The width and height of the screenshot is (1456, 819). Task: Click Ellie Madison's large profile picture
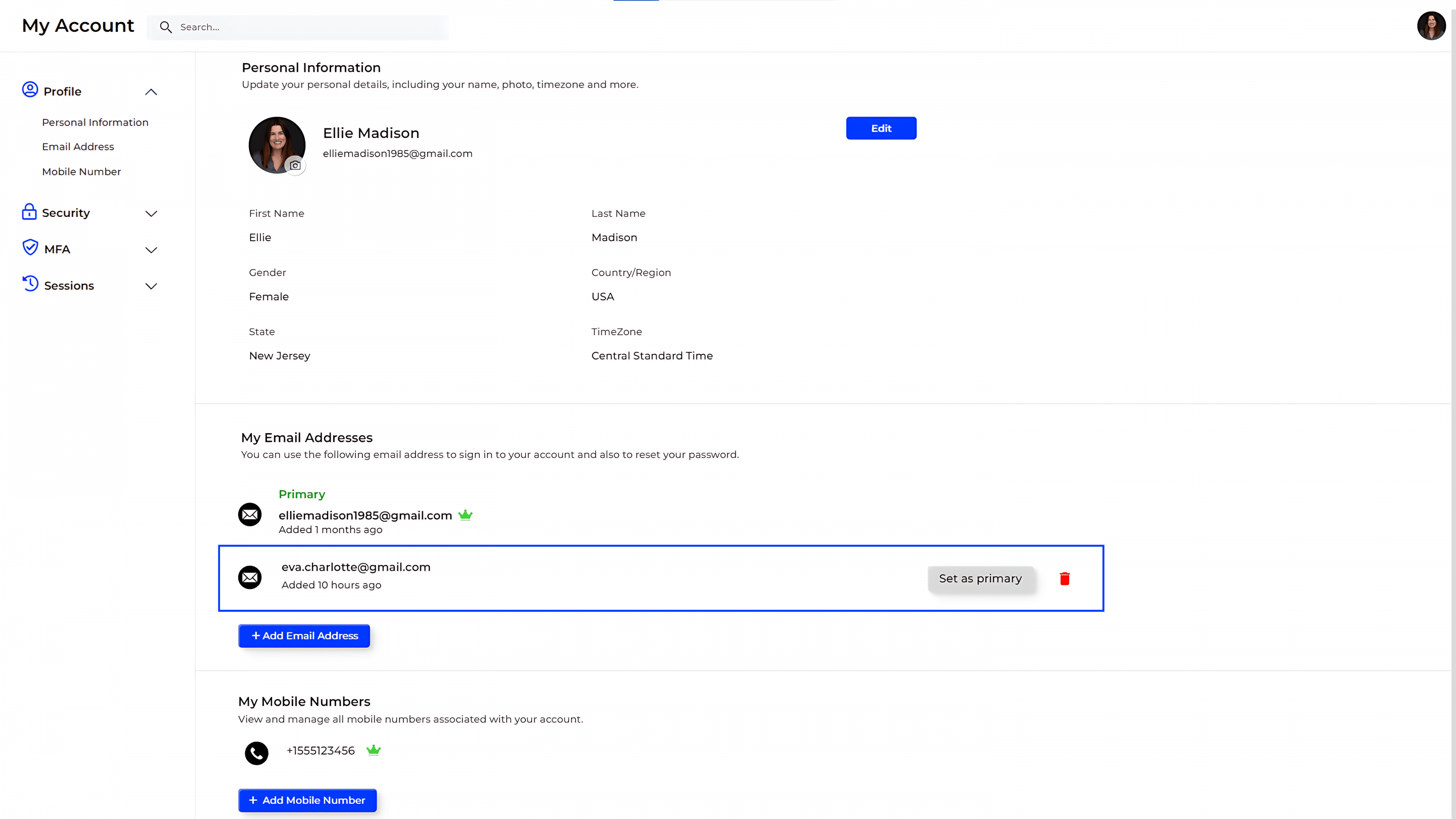tap(277, 145)
